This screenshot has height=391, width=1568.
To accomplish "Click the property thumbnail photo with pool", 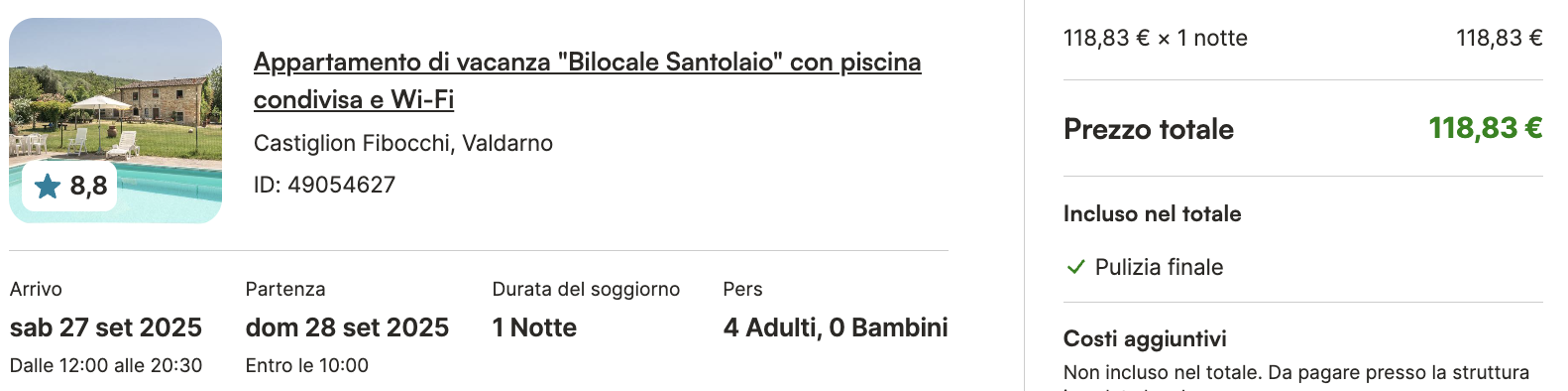I will pos(115,120).
